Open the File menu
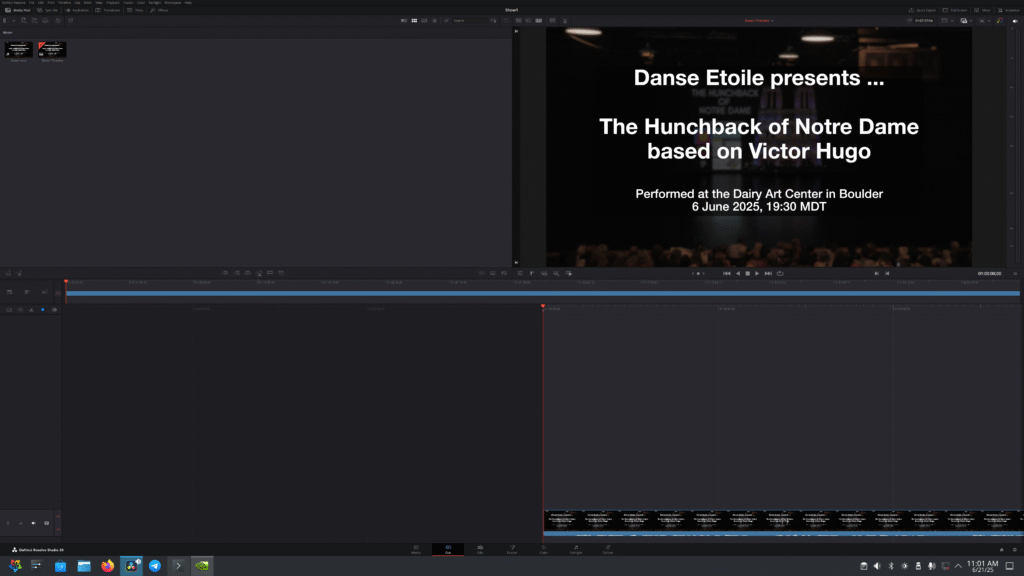 [31, 3]
